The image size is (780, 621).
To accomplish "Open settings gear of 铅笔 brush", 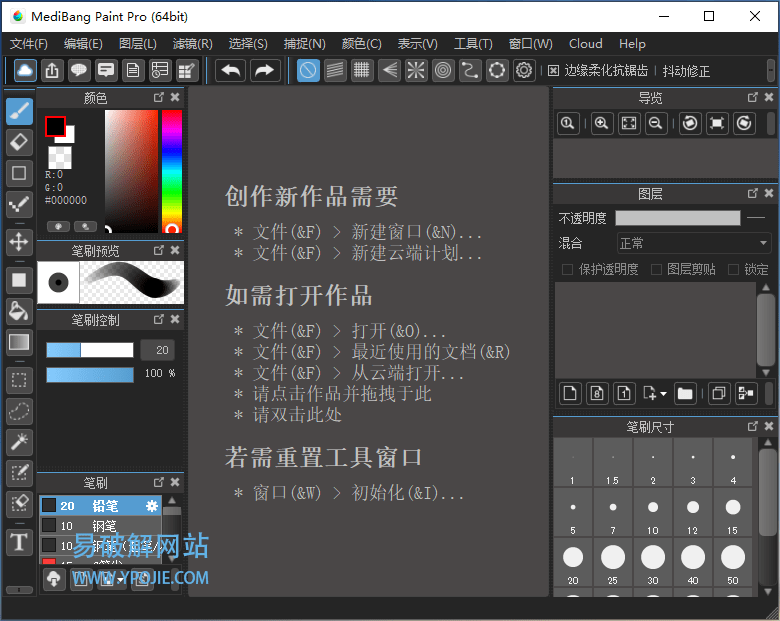I will [152, 506].
